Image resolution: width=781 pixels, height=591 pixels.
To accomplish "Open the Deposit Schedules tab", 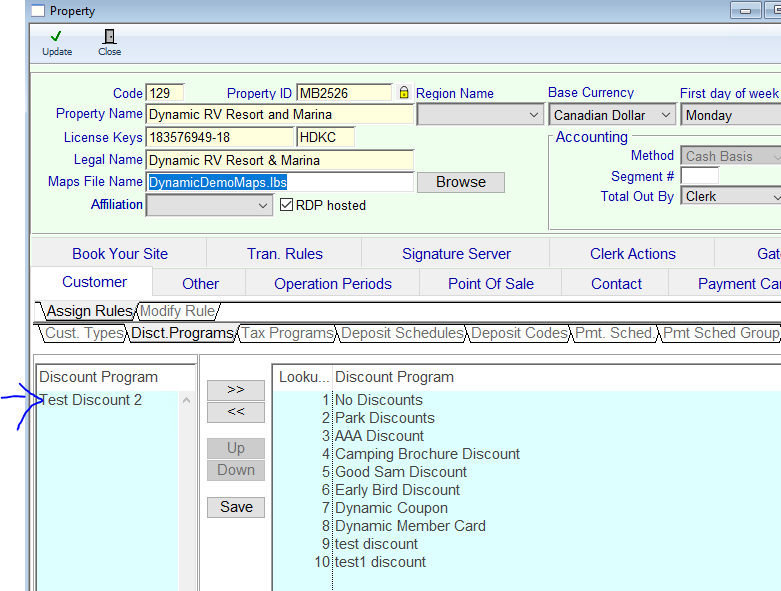I will pyautogui.click(x=402, y=333).
